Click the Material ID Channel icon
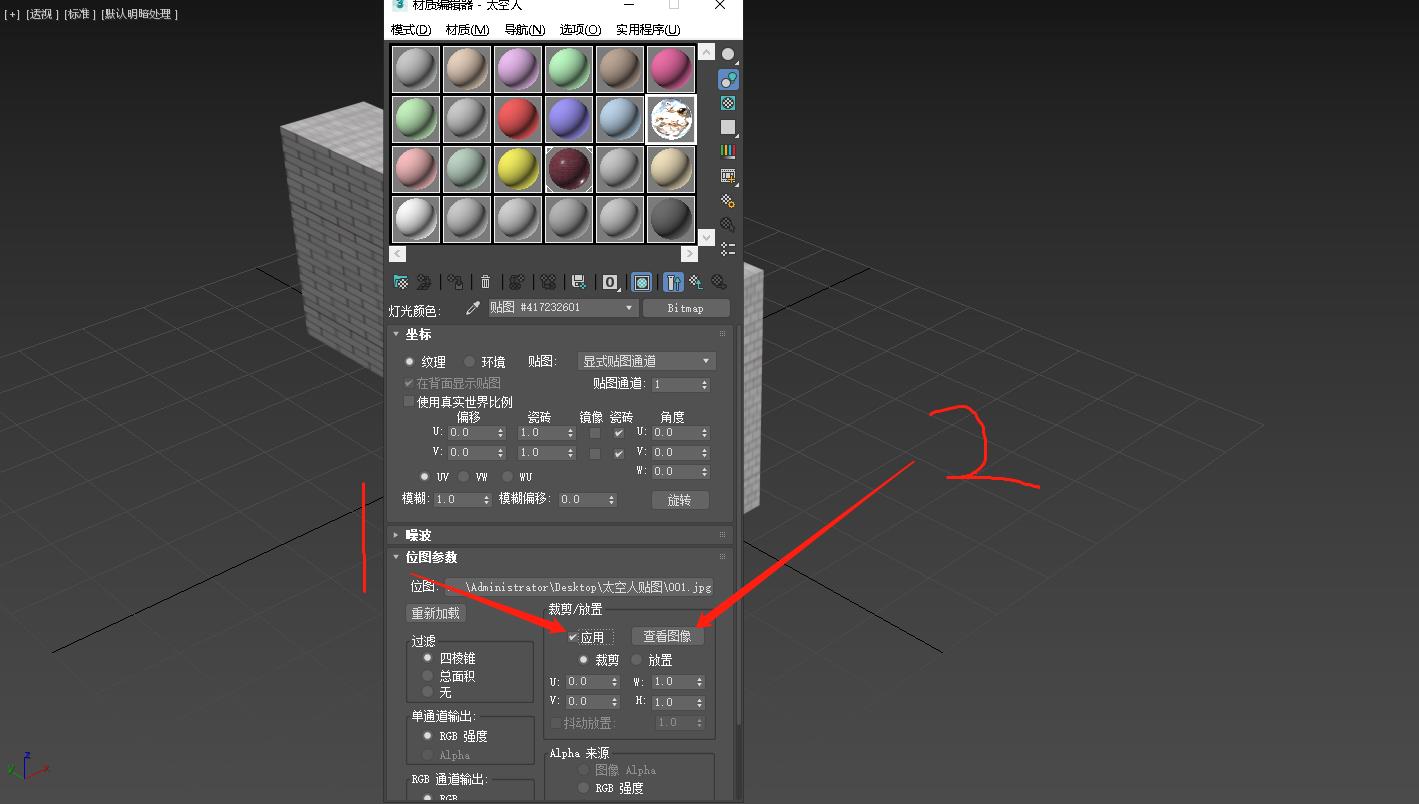 pyautogui.click(x=610, y=282)
